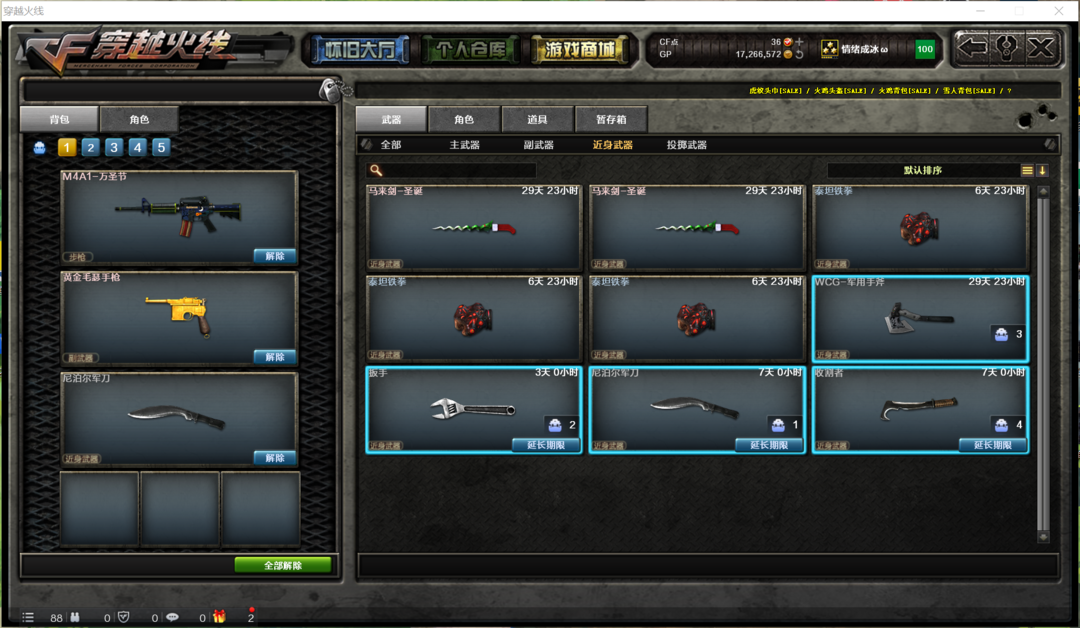1080x628 pixels.
Task: Select backpack slot 2
Action: (90, 147)
